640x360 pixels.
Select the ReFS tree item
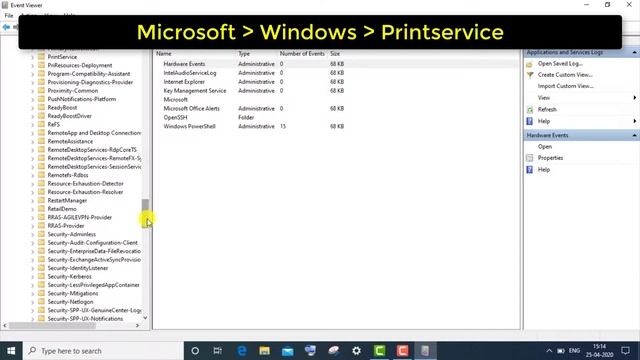pyautogui.click(x=53, y=124)
